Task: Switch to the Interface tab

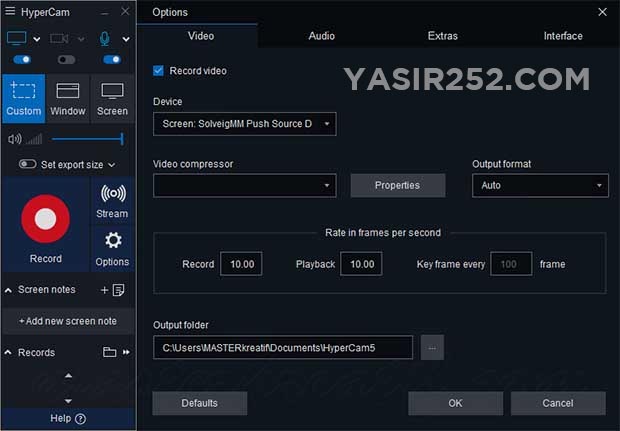Action: (563, 36)
